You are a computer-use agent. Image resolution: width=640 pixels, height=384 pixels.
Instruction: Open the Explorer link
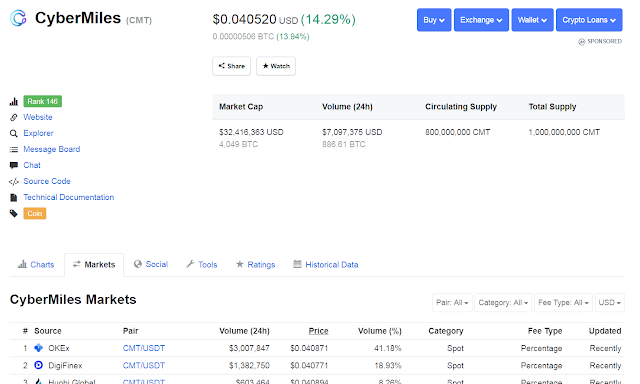coord(38,133)
